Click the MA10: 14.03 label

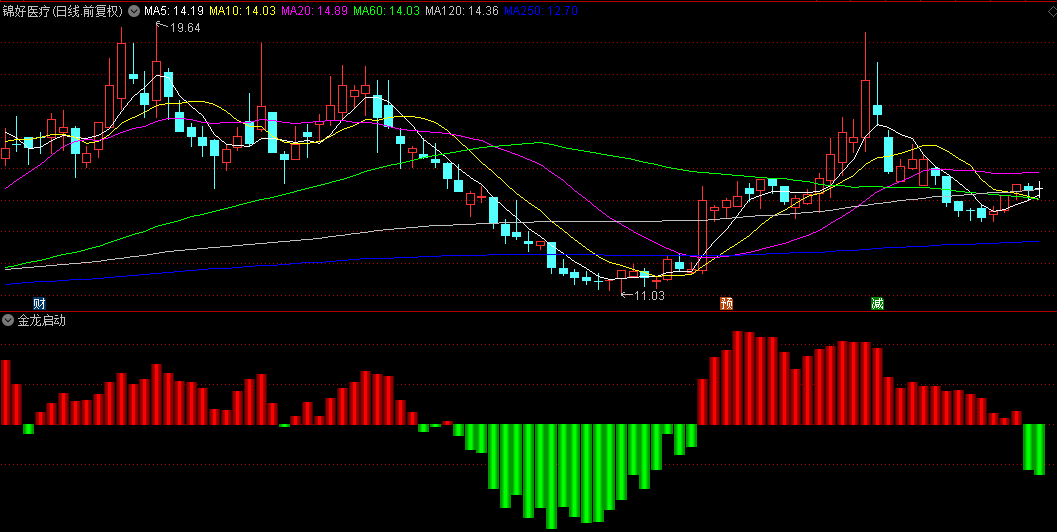tap(243, 11)
